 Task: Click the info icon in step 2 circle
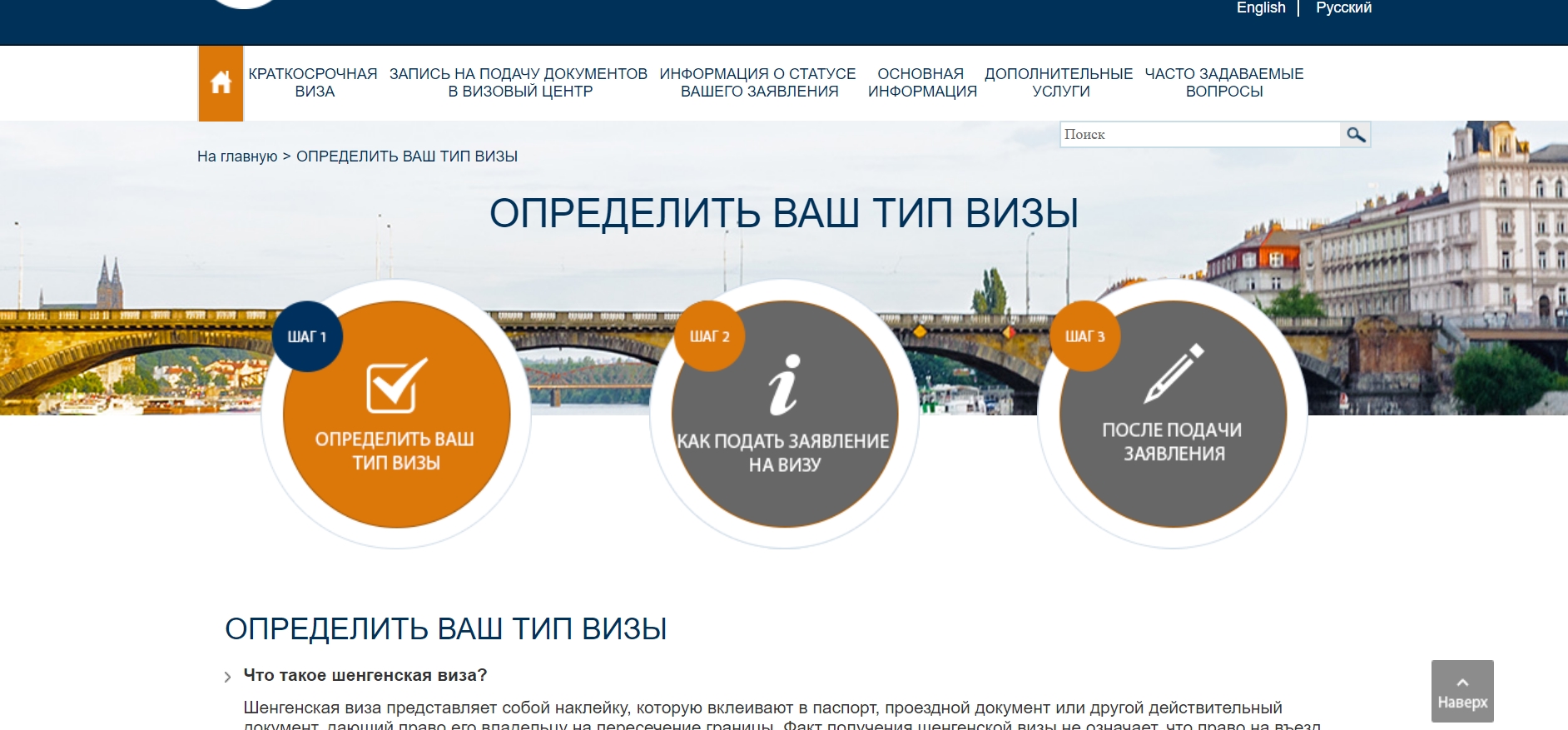784,385
